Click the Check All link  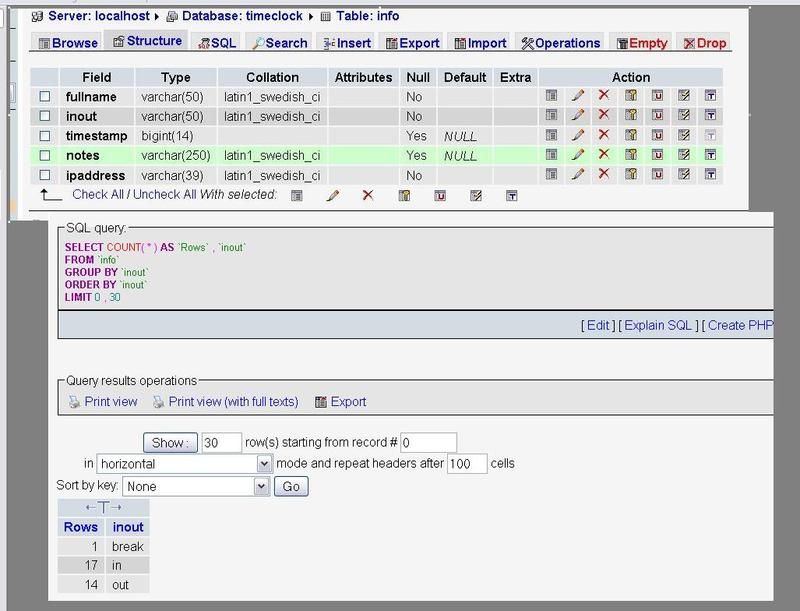tap(99, 194)
